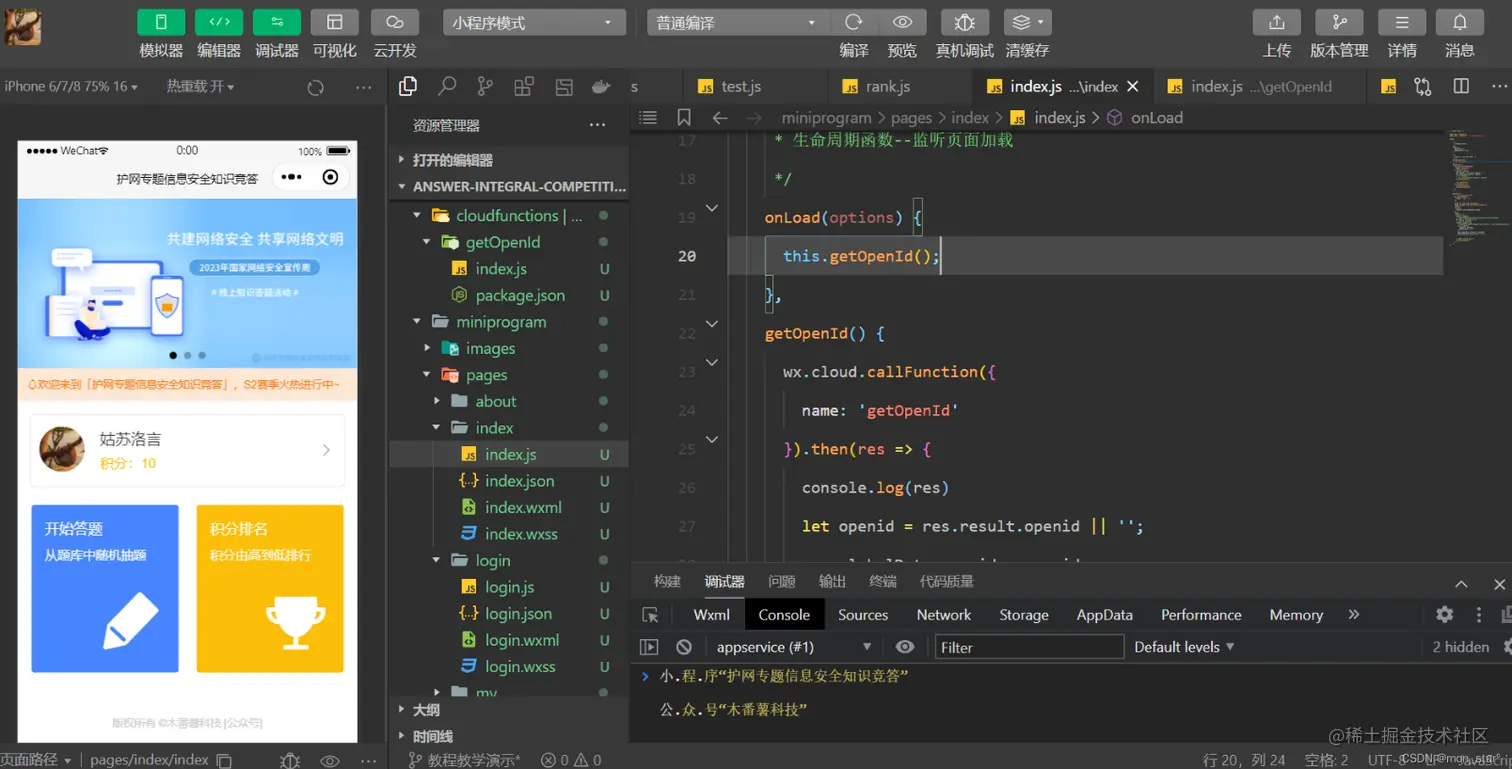Open the 详情 details panel
The image size is (1512, 769).
pos(1402,22)
